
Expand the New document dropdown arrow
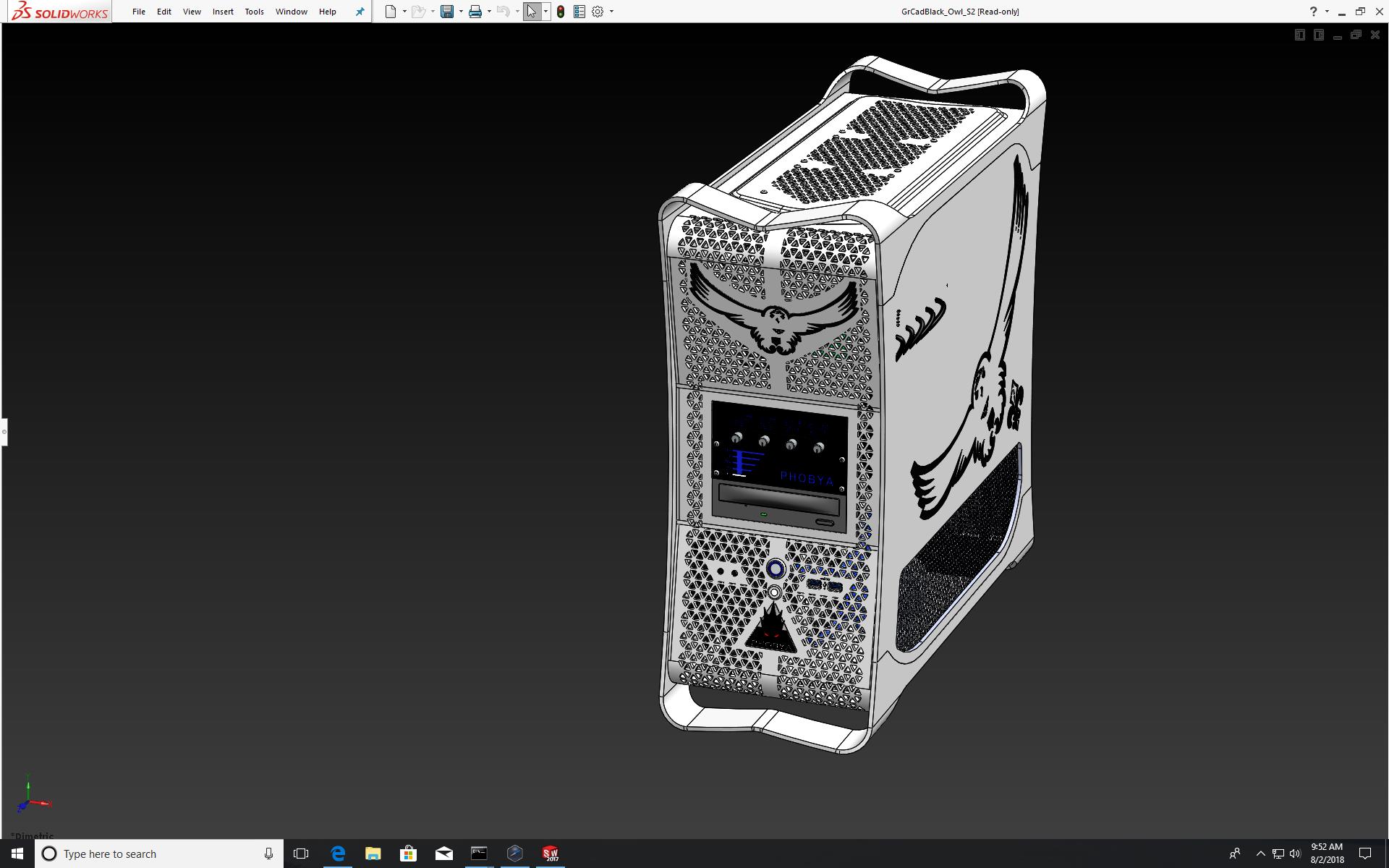pos(404,12)
